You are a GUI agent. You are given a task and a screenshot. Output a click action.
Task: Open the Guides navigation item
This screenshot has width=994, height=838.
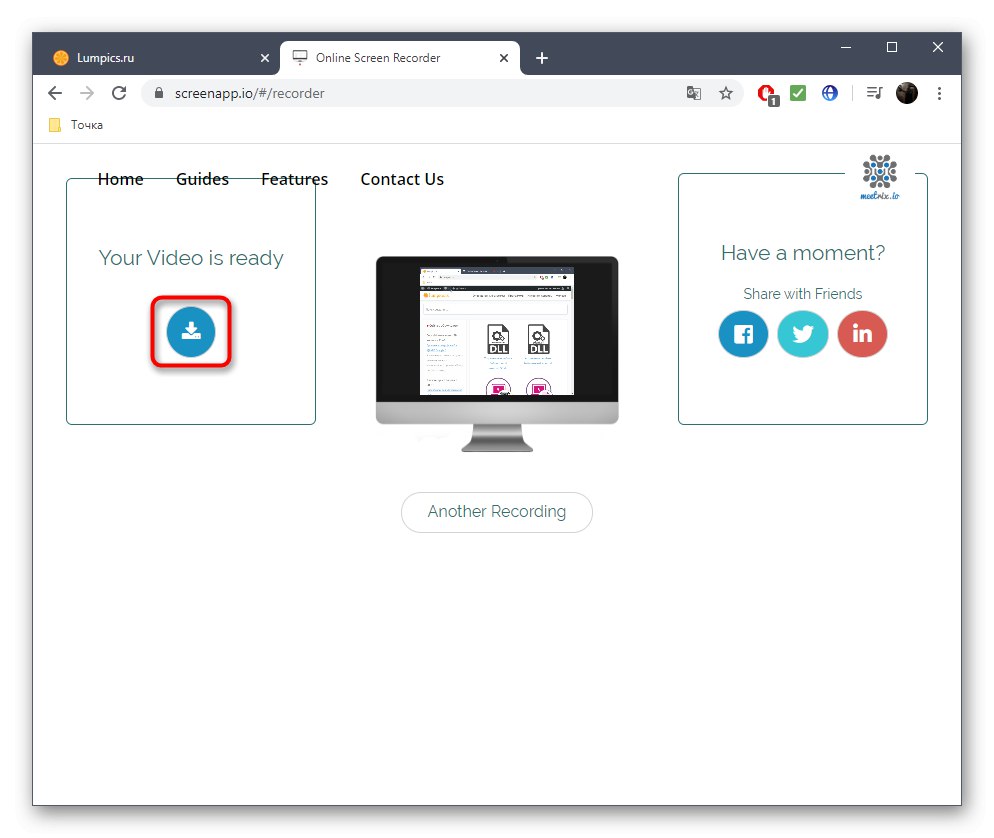click(x=202, y=179)
